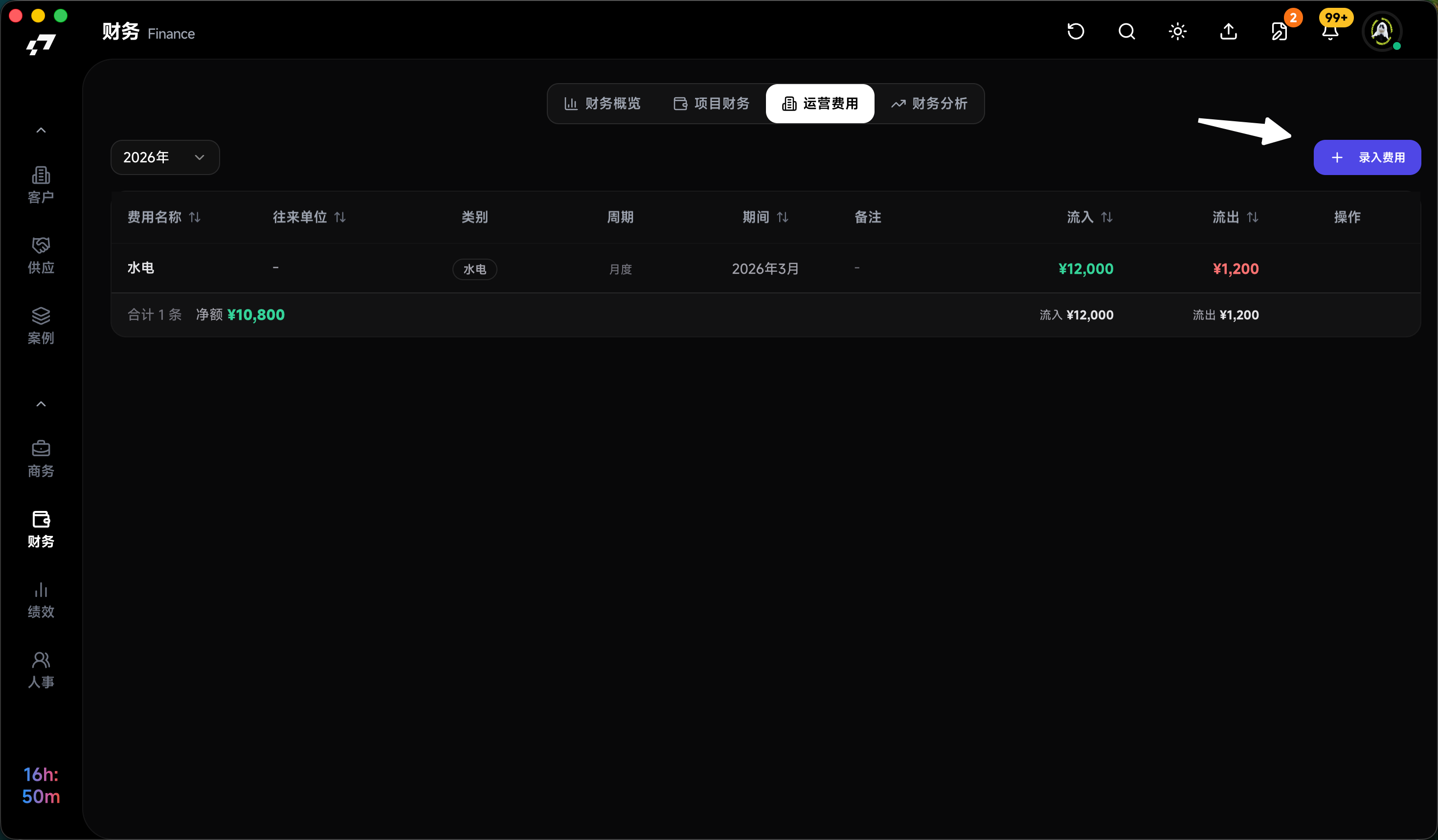Click the app logo in the sidebar
This screenshot has width=1438, height=840.
[x=41, y=44]
